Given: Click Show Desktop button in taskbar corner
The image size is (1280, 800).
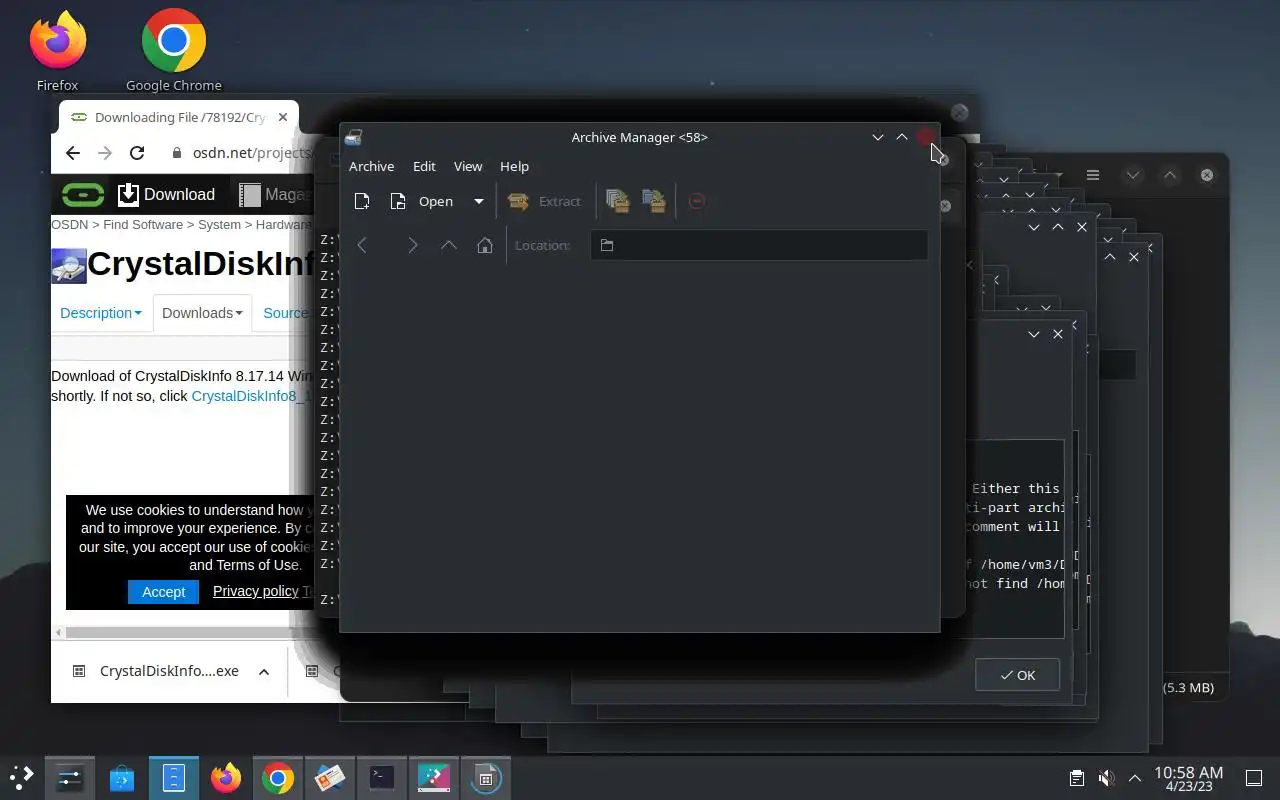Looking at the screenshot, I should point(1253,778).
